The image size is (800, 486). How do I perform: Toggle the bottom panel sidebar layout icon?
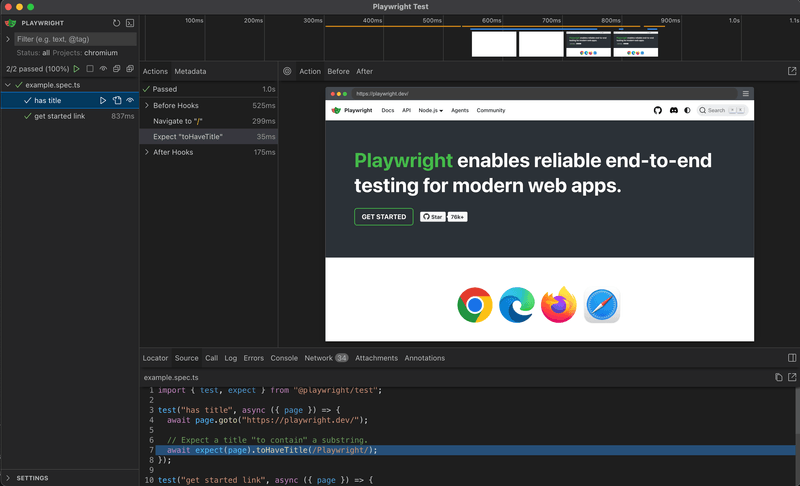[x=792, y=358]
